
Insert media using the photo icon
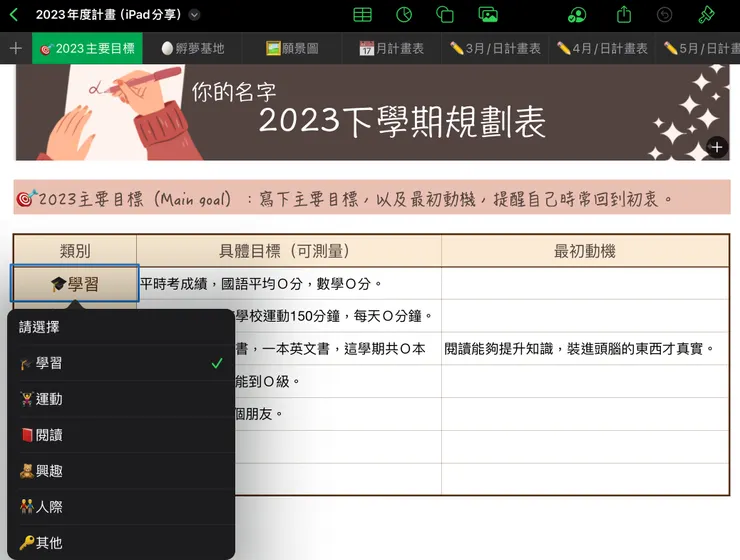pyautogui.click(x=488, y=15)
